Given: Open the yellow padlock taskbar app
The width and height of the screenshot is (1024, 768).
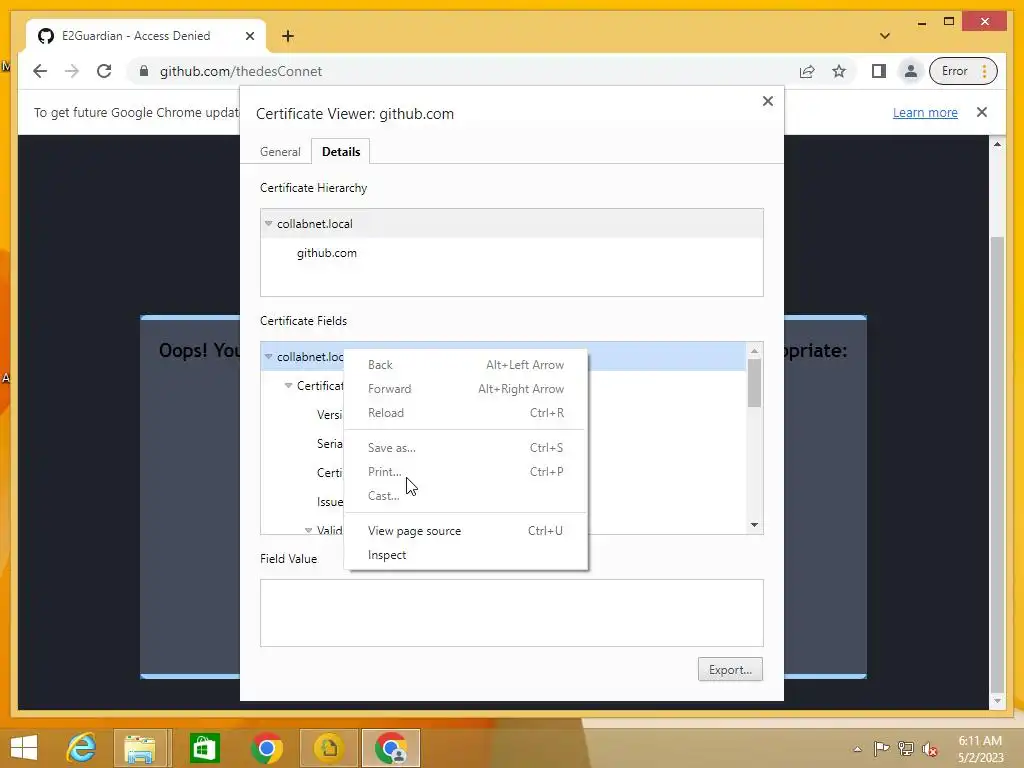Looking at the screenshot, I should pyautogui.click(x=329, y=748).
